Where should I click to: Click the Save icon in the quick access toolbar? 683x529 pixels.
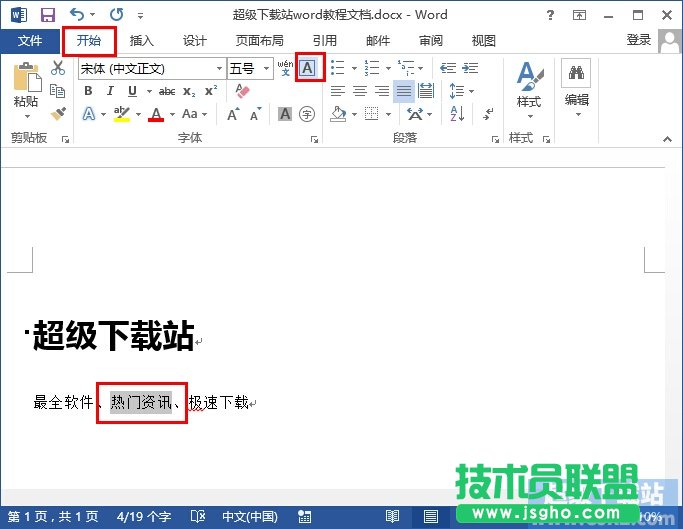click(x=47, y=15)
